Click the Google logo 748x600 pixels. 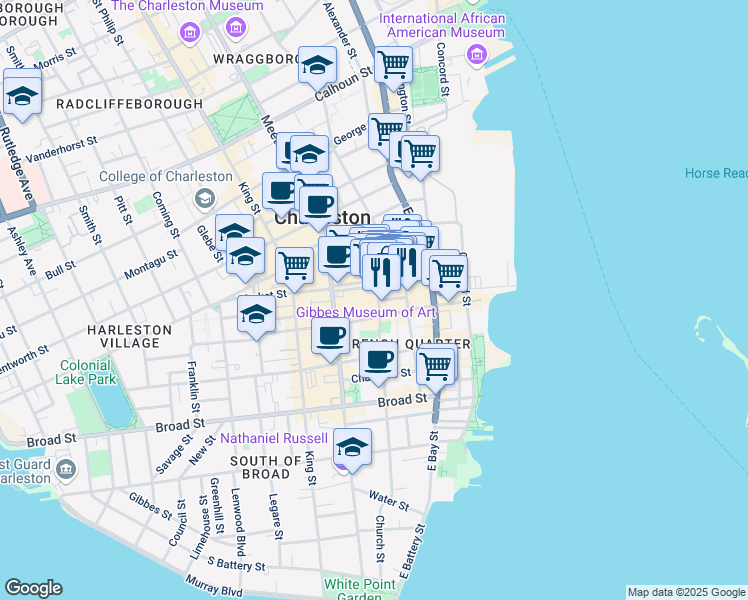tap(33, 588)
